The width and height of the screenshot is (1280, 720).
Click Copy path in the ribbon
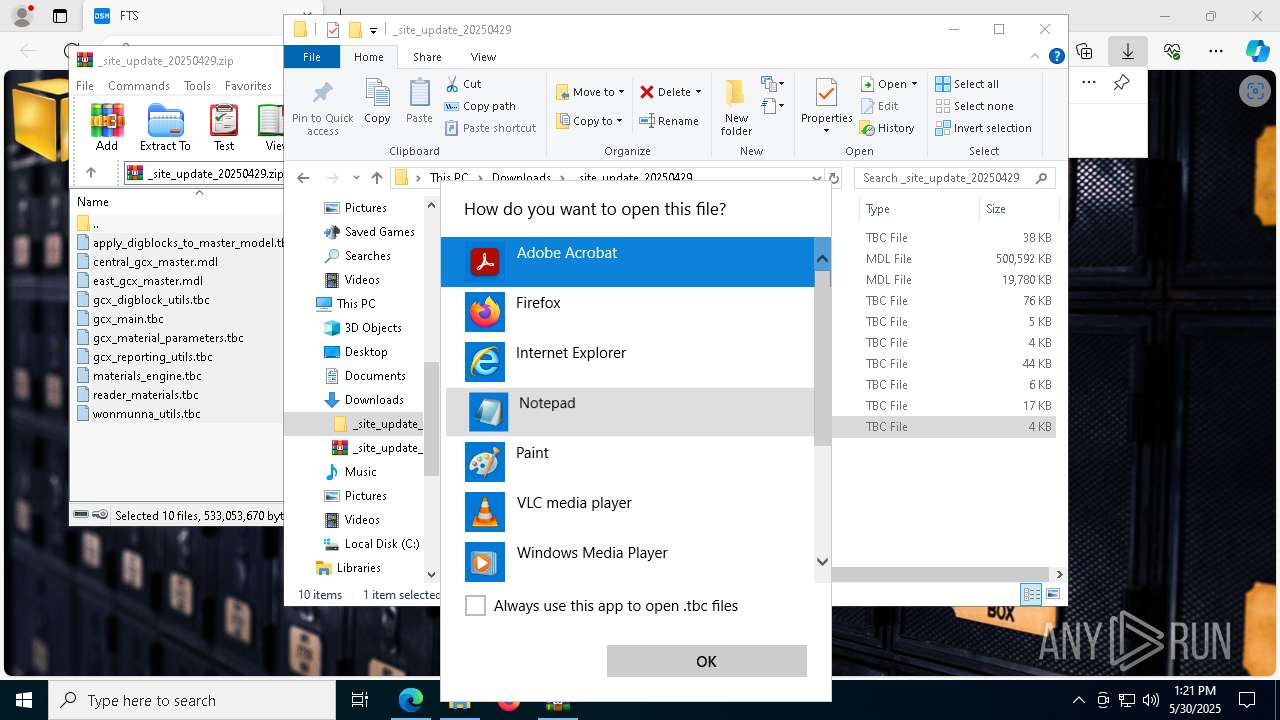(480, 106)
